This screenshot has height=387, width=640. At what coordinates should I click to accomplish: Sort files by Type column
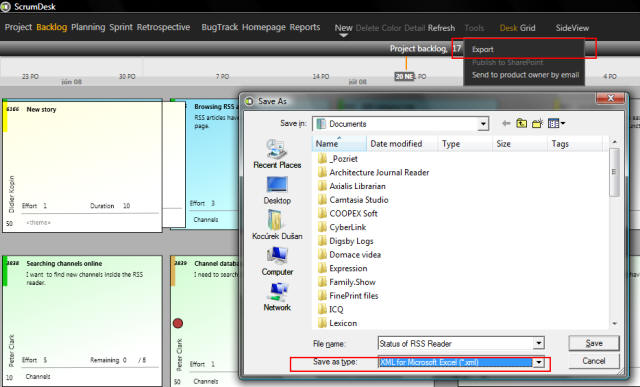(465, 144)
